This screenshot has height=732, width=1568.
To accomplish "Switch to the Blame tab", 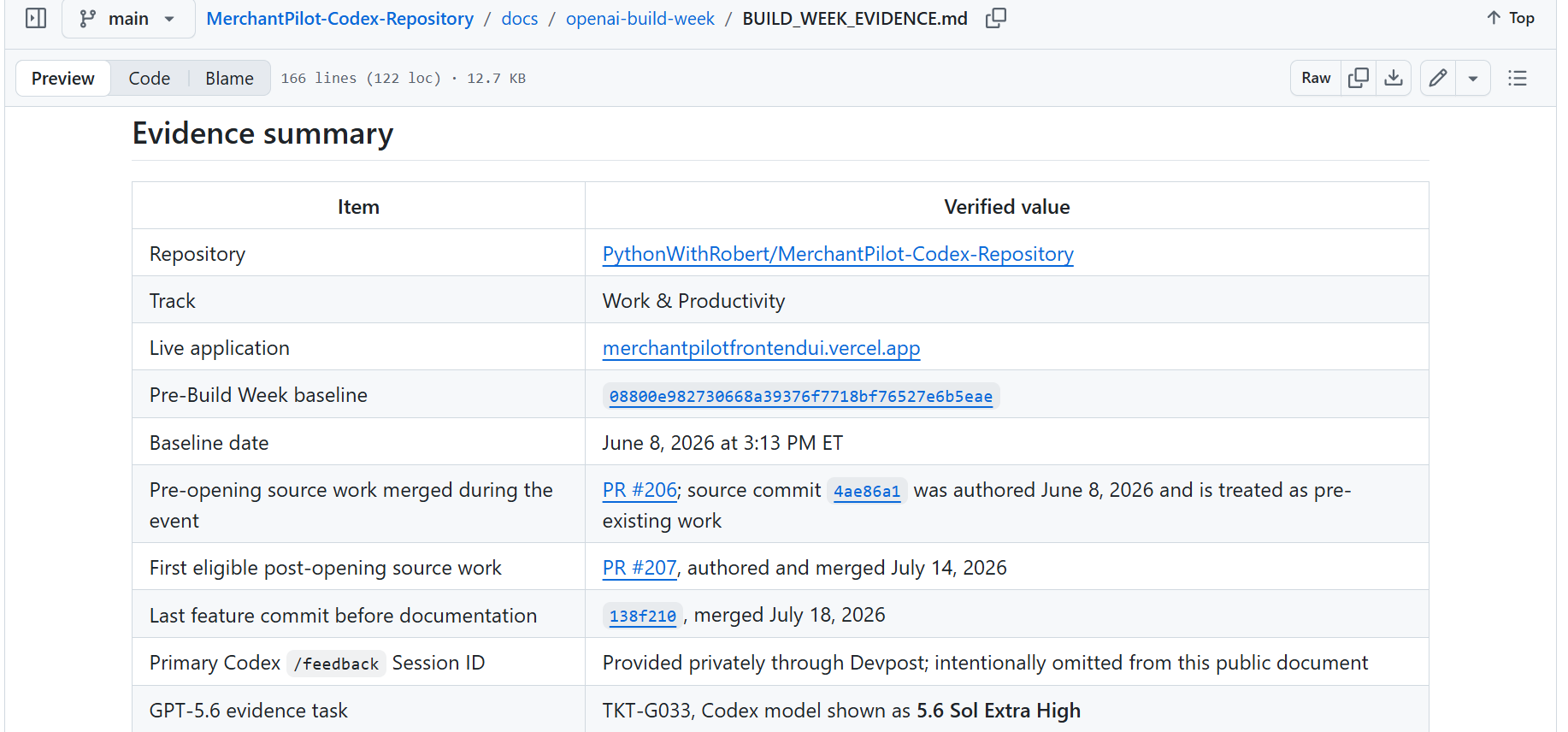I will tap(229, 78).
